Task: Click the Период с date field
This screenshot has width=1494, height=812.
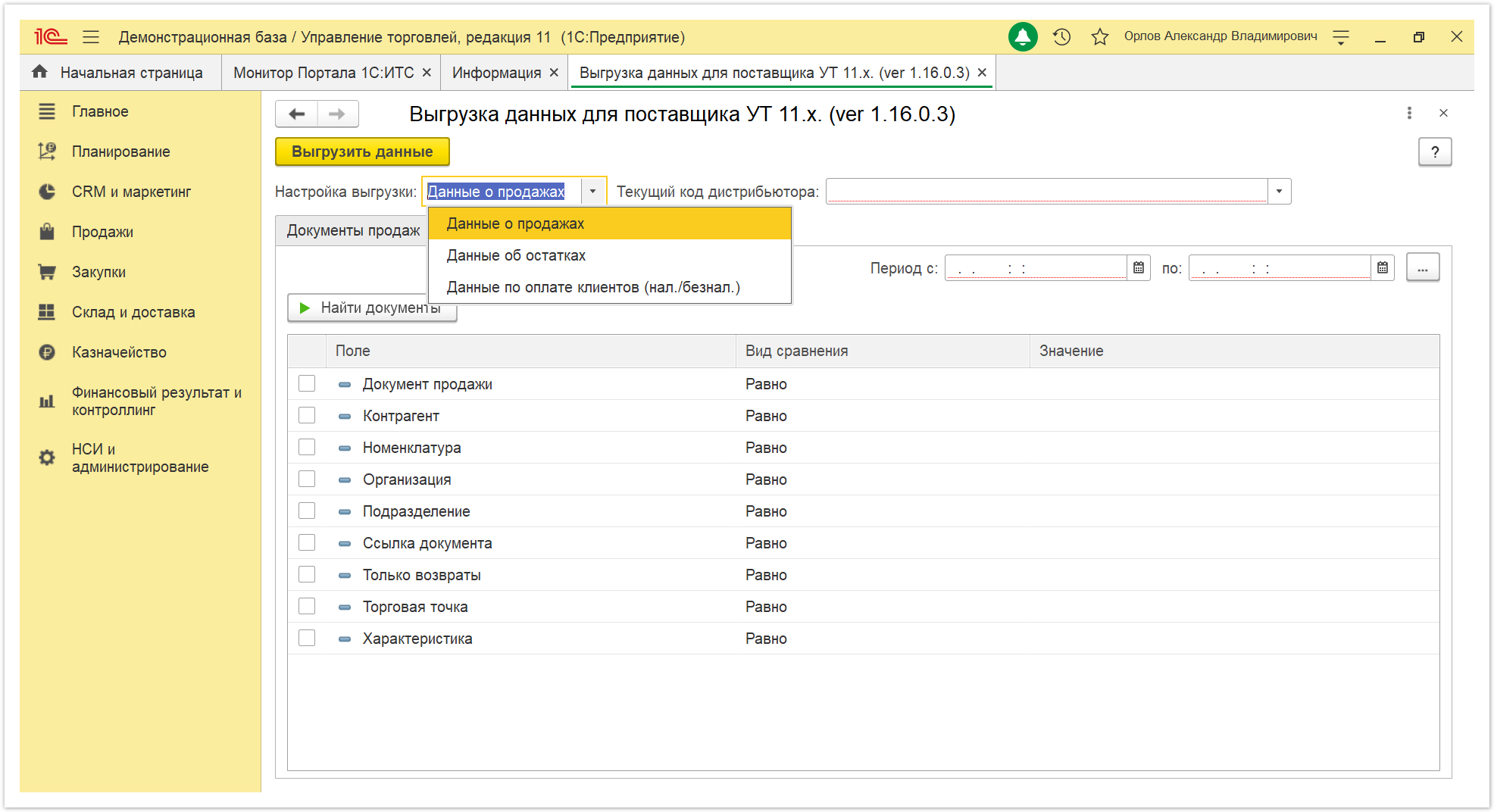Action: coord(1036,267)
